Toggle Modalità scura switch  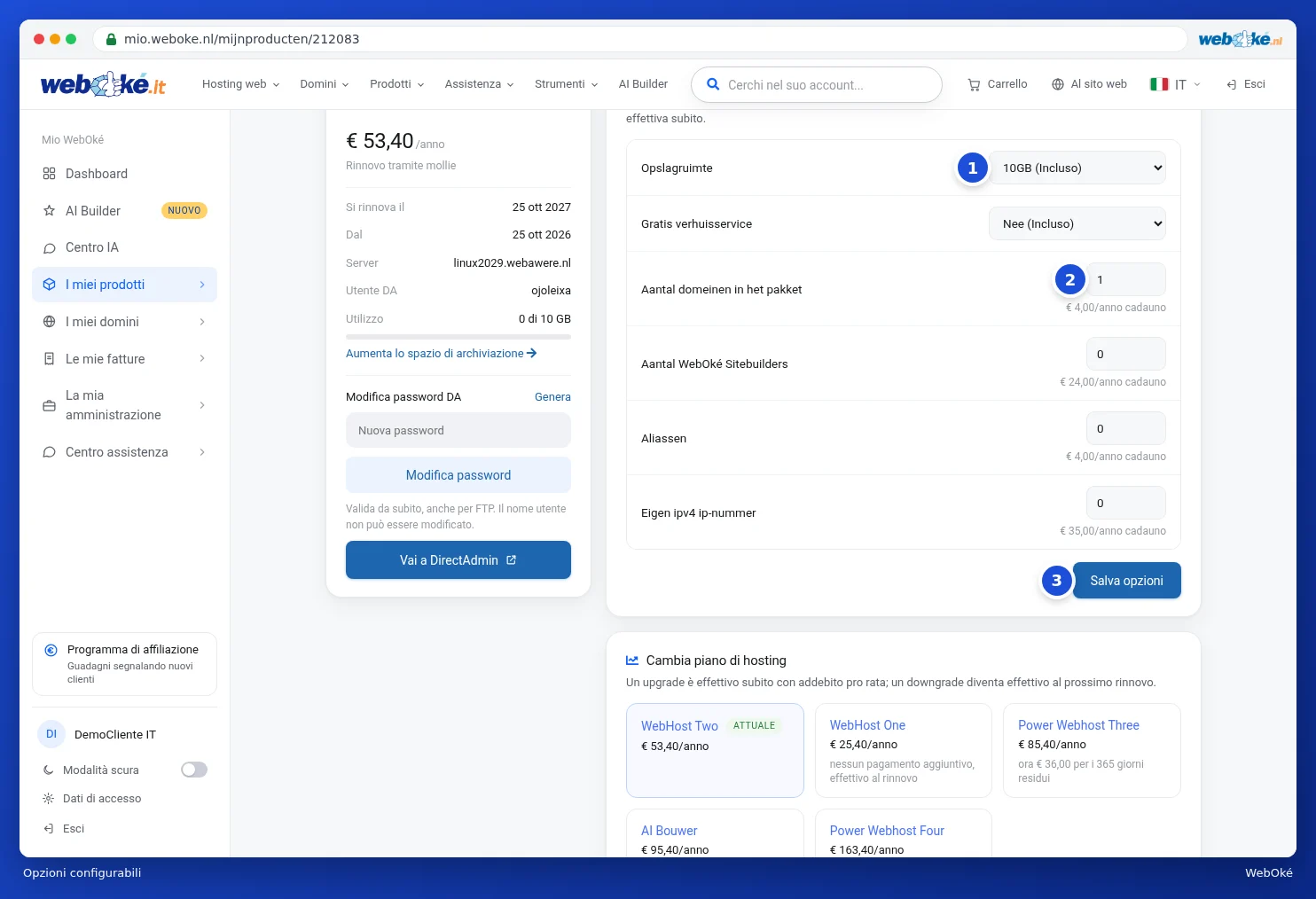194,770
